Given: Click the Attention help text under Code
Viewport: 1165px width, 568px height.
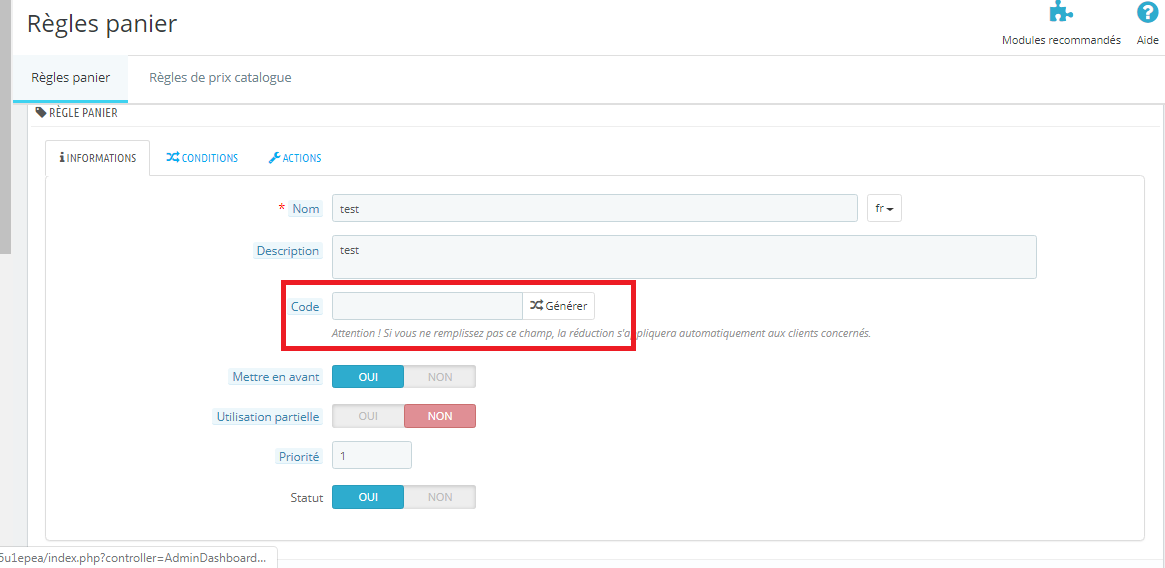Looking at the screenshot, I should coord(601,334).
